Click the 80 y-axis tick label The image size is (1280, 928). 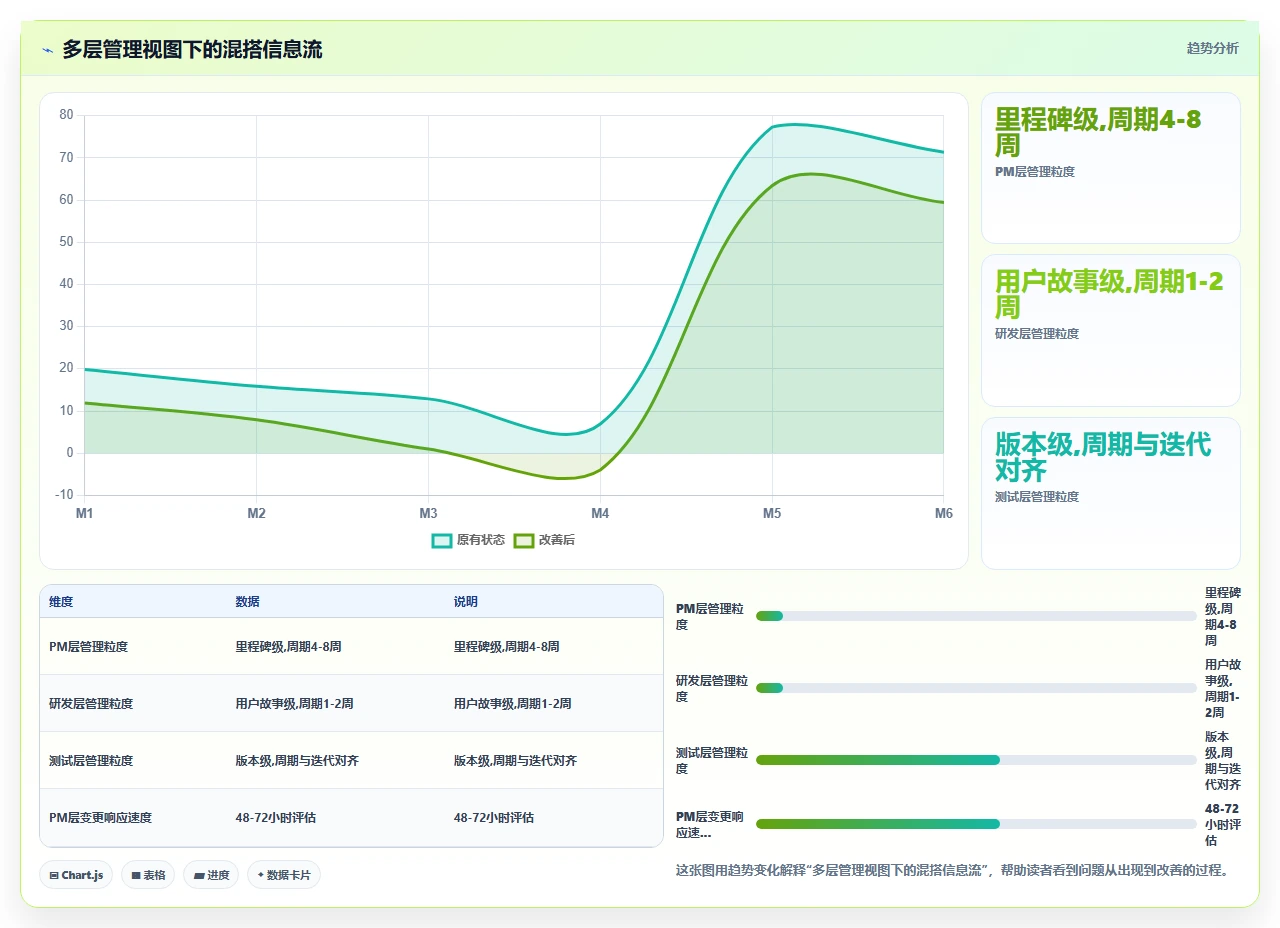pos(66,115)
